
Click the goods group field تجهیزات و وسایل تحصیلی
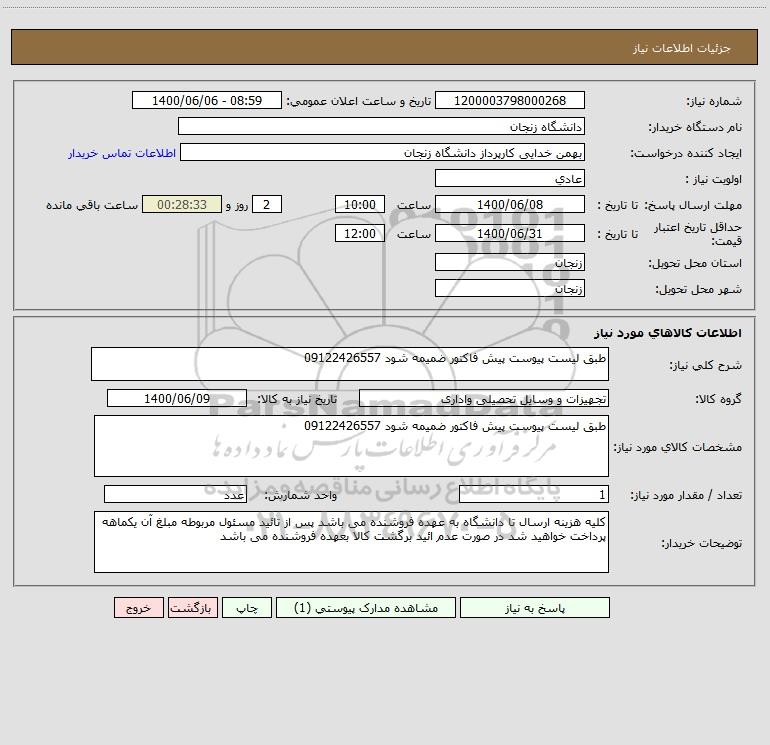coord(484,398)
